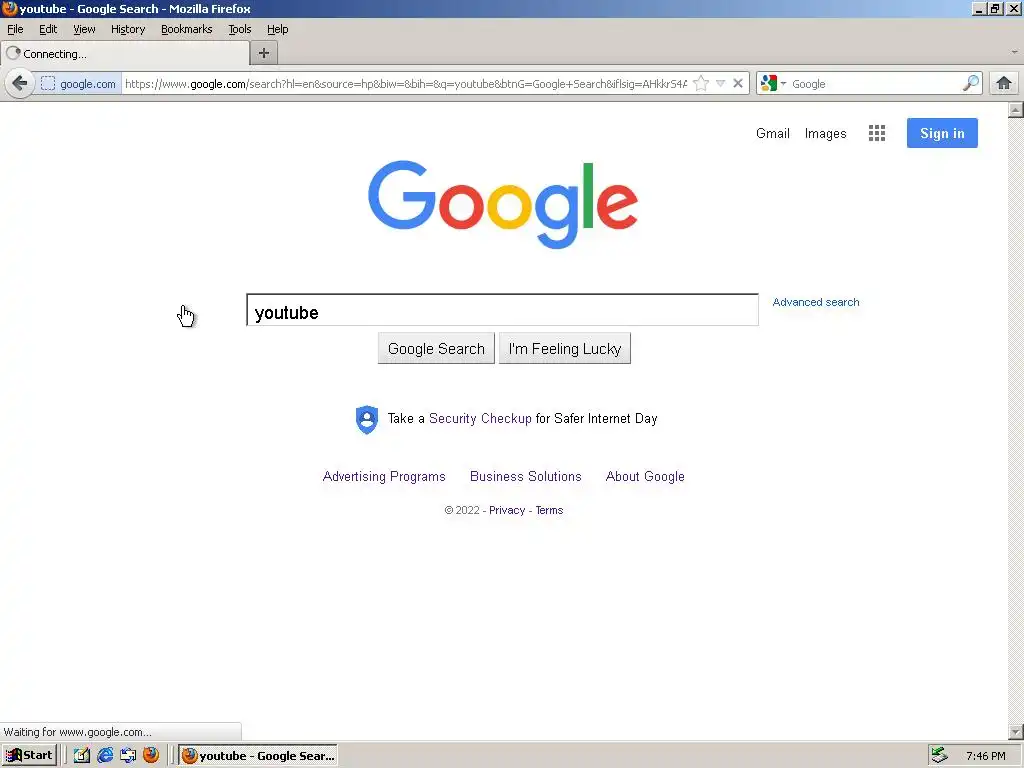The height and width of the screenshot is (768, 1024).
Task: Select the Connecting... tab
Action: (125, 54)
